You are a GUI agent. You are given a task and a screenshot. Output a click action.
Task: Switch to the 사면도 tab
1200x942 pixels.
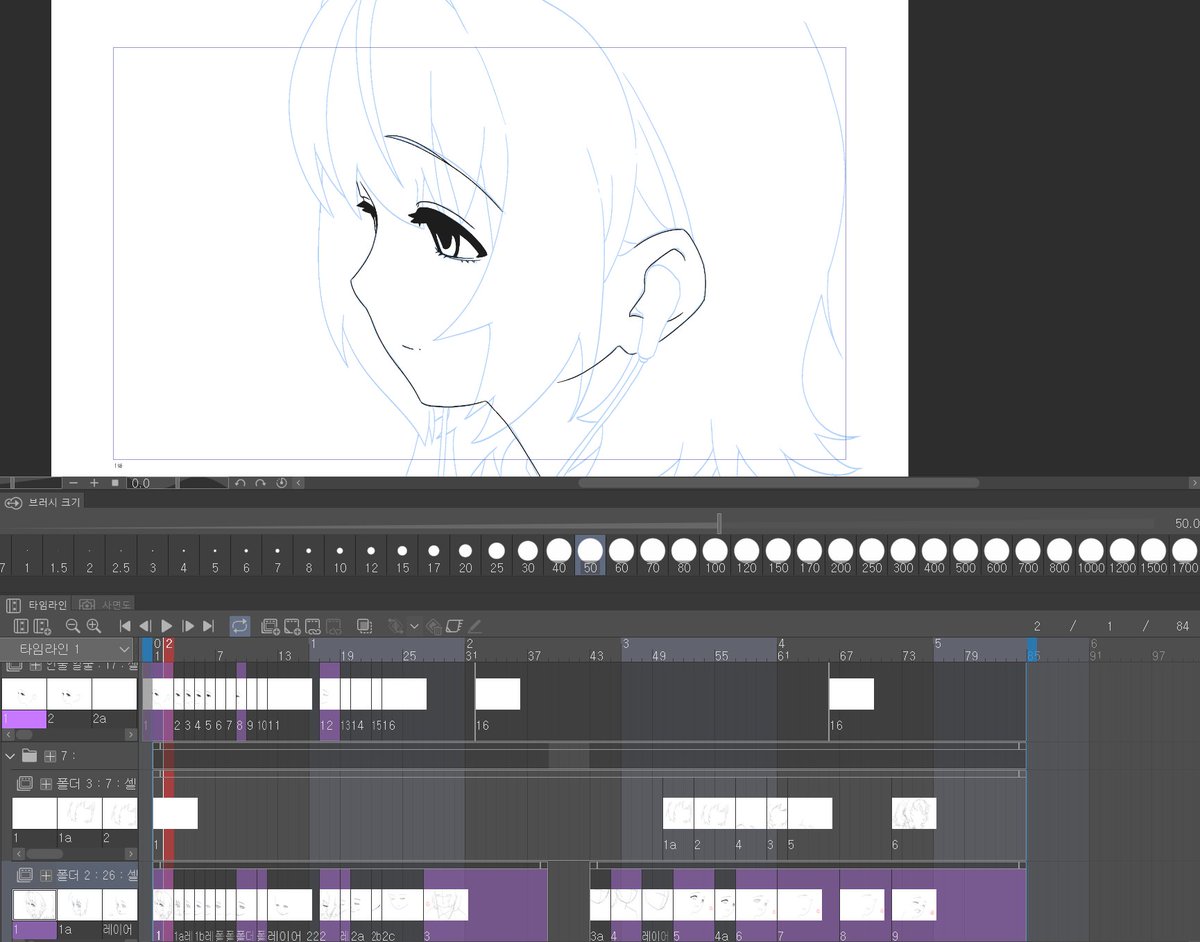pos(103,605)
